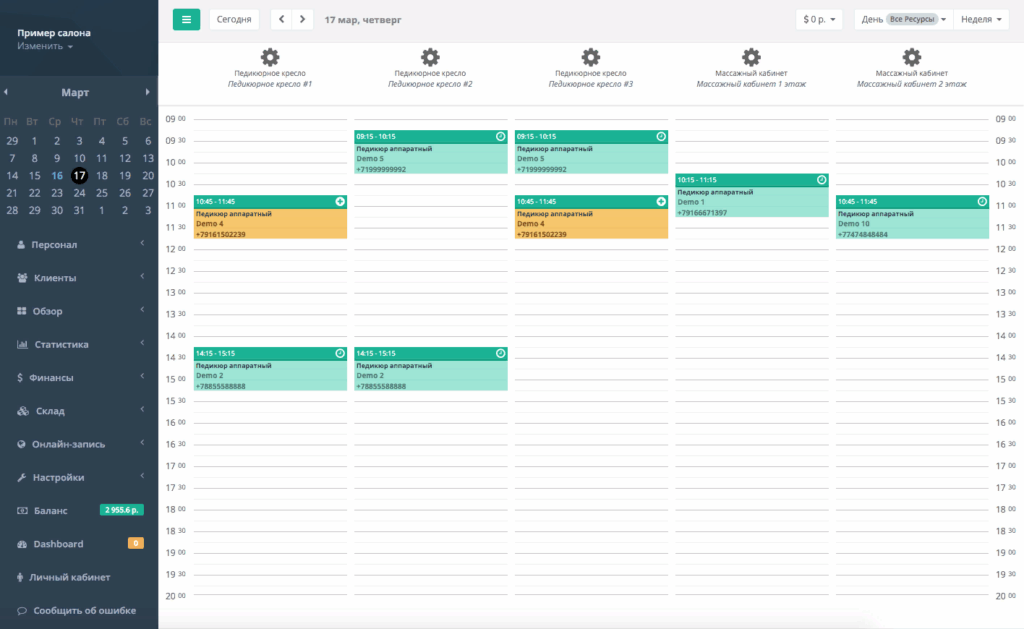
Task: Click the Персонал person icon in sidebar
Action: [21, 244]
